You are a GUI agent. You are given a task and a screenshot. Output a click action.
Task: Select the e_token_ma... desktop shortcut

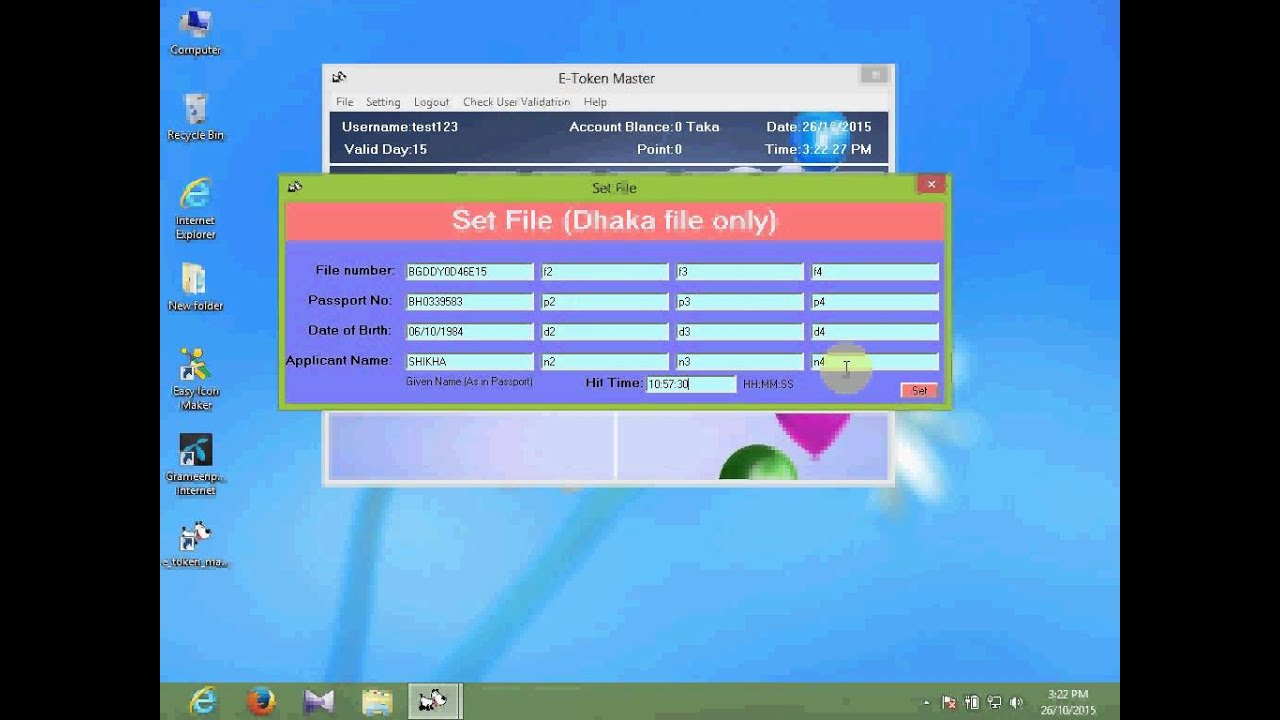(x=195, y=544)
